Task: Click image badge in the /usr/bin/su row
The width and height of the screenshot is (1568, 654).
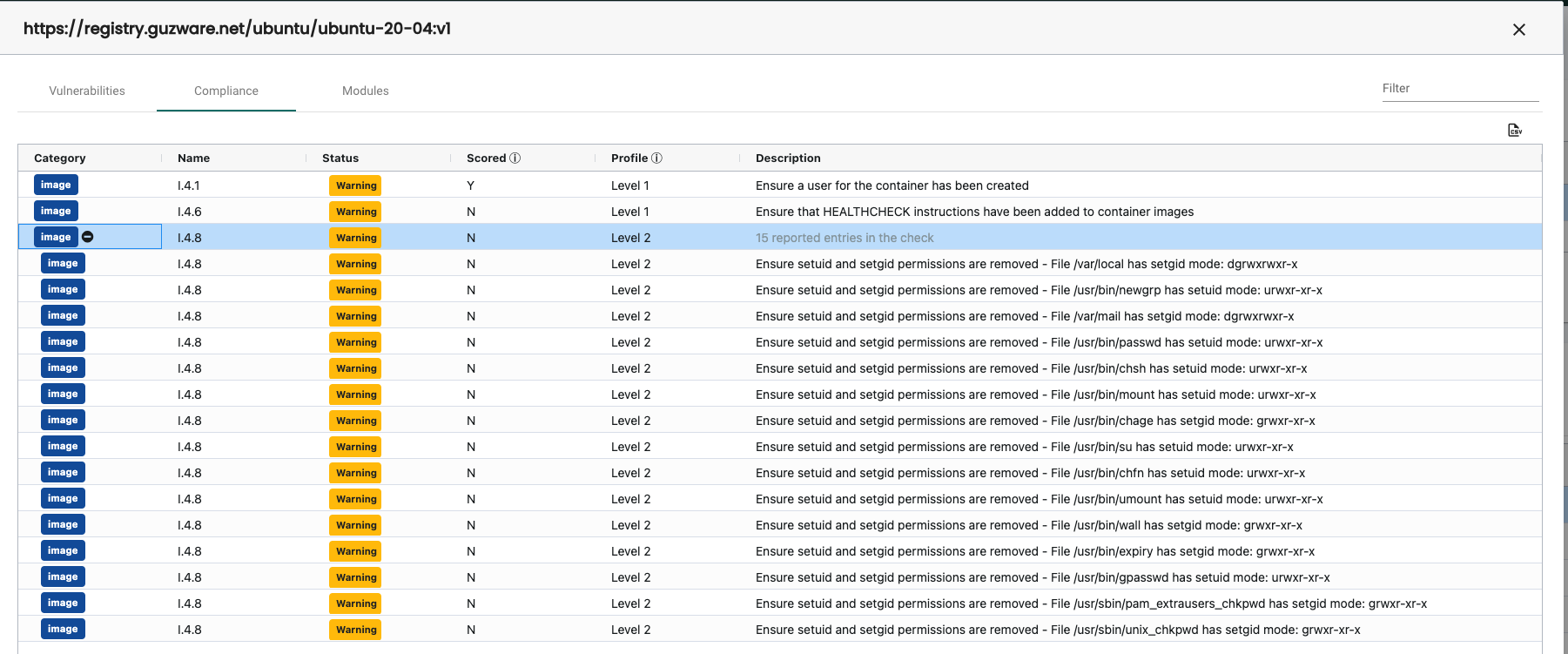Action: tap(63, 446)
